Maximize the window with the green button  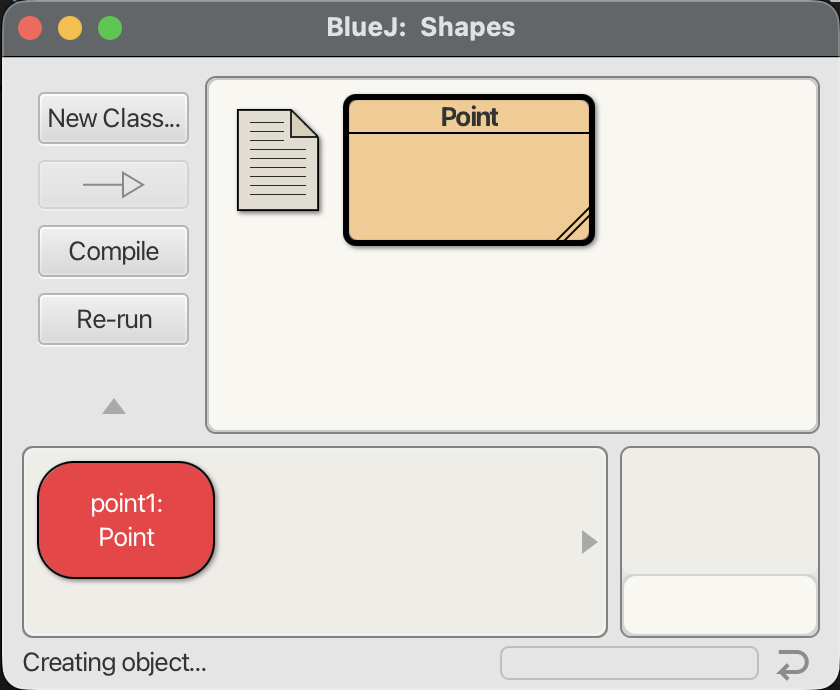(x=110, y=27)
